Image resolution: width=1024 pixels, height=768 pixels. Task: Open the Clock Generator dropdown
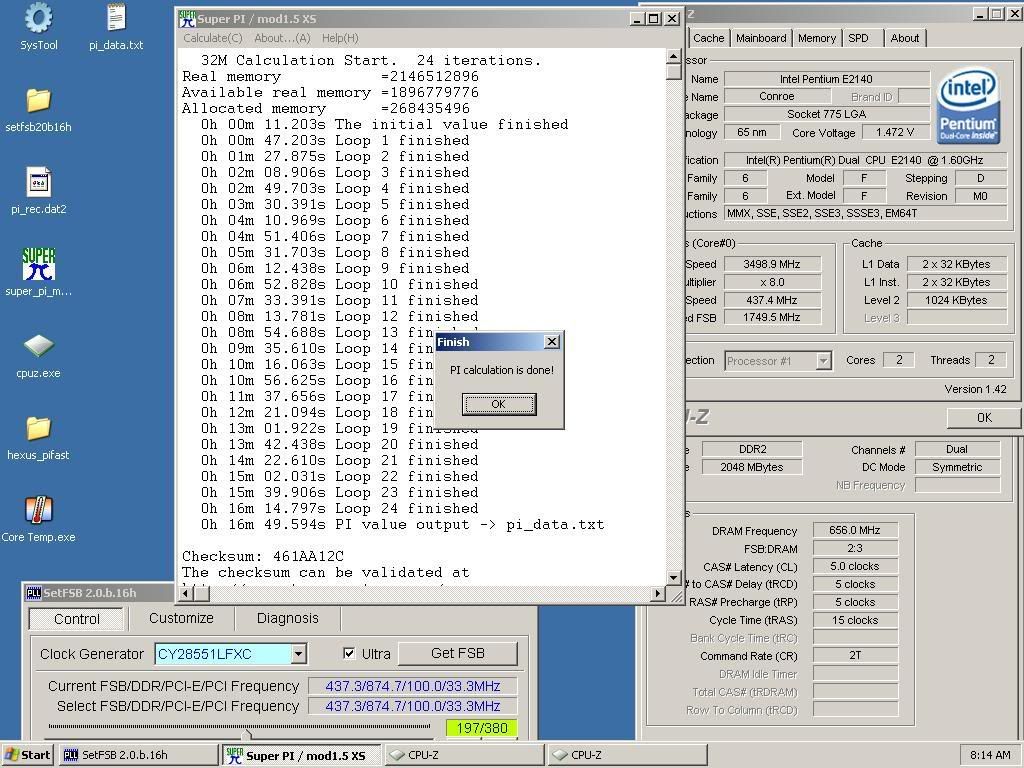298,654
